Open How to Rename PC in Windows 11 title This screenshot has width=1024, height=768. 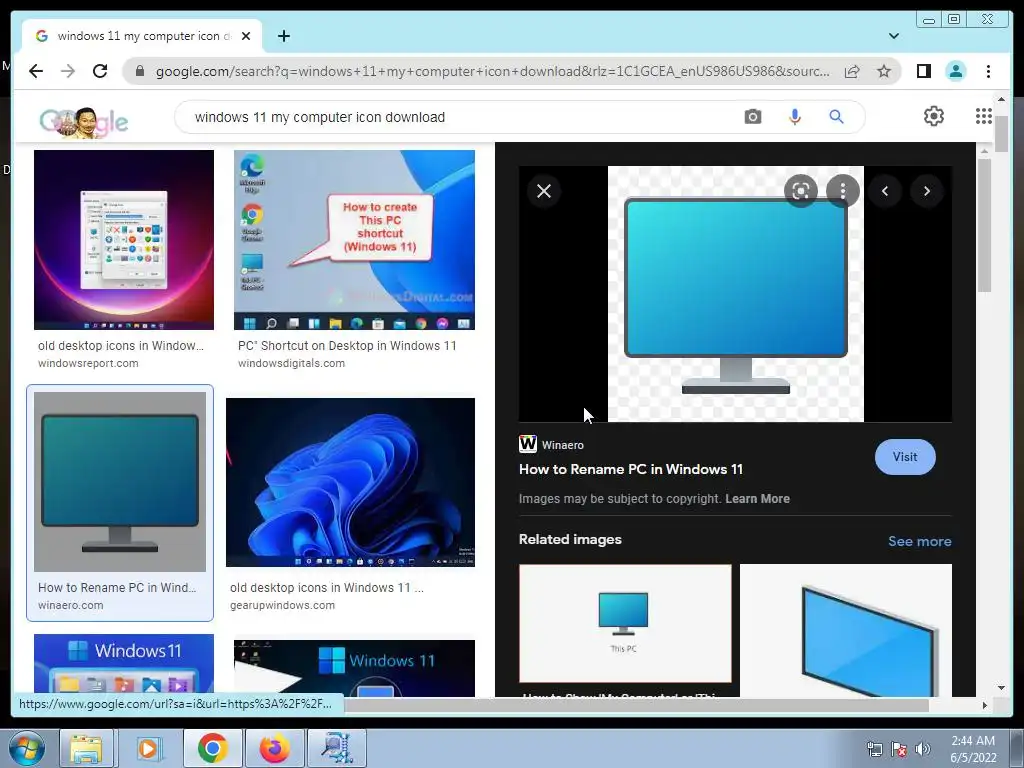coord(631,470)
